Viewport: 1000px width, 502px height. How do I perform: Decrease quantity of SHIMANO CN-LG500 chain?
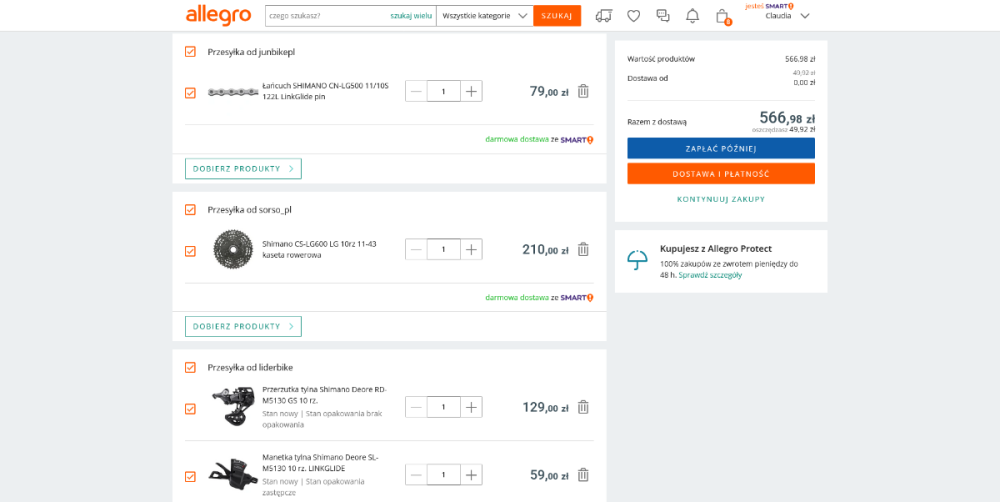[x=416, y=91]
